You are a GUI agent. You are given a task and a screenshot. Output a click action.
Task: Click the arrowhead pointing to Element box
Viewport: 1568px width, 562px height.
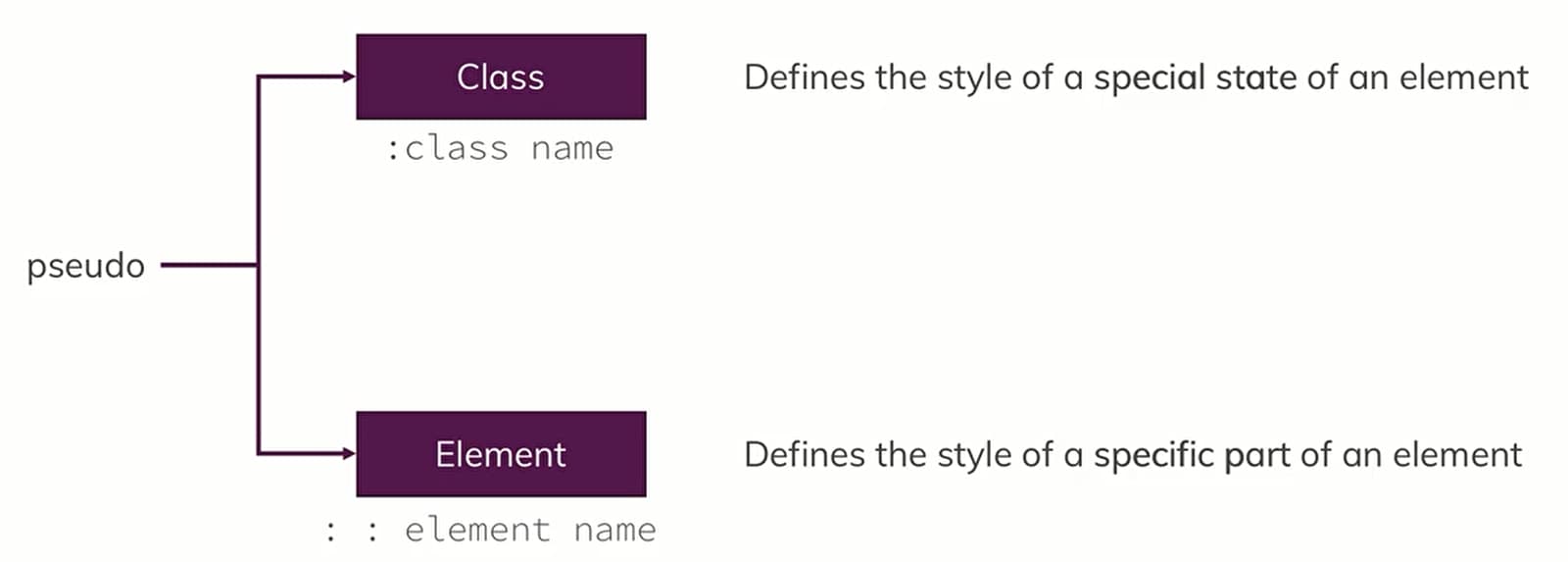tap(349, 453)
